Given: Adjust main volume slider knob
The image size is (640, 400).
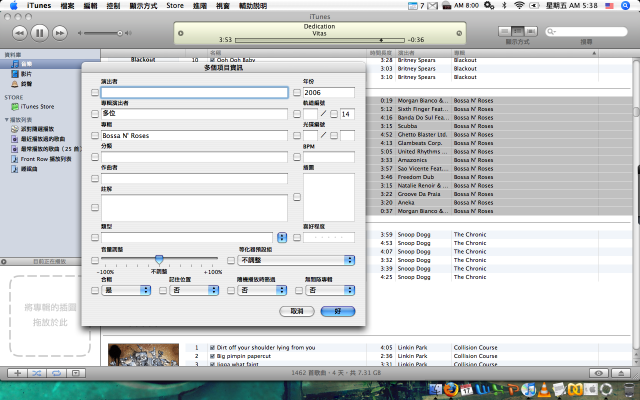Looking at the screenshot, I should (x=120, y=33).
